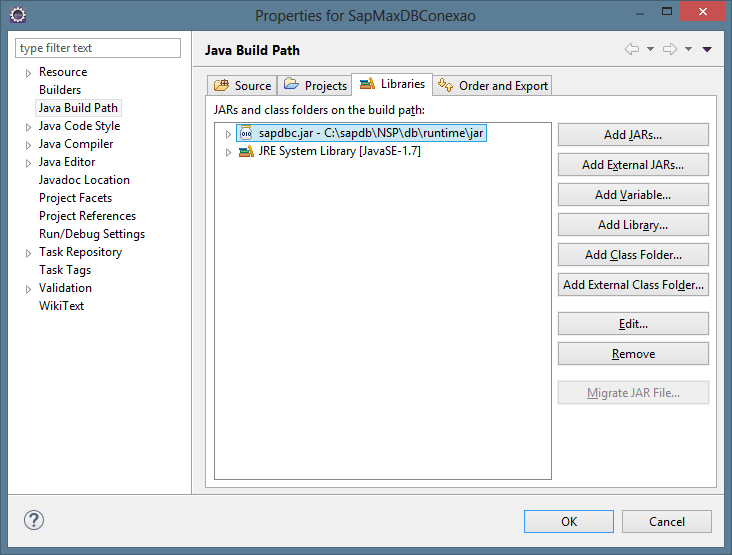Click the back navigation arrow icon
This screenshot has height=555, width=732.
click(x=632, y=49)
